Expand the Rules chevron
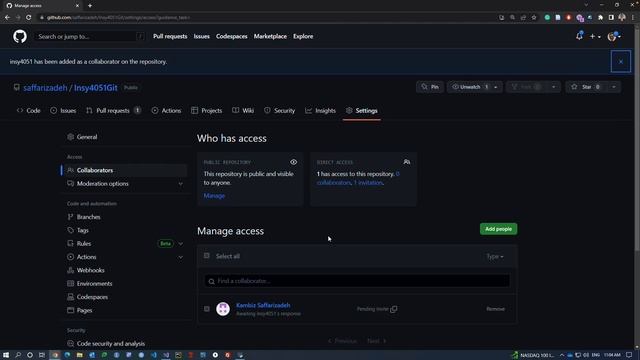 click(180, 244)
